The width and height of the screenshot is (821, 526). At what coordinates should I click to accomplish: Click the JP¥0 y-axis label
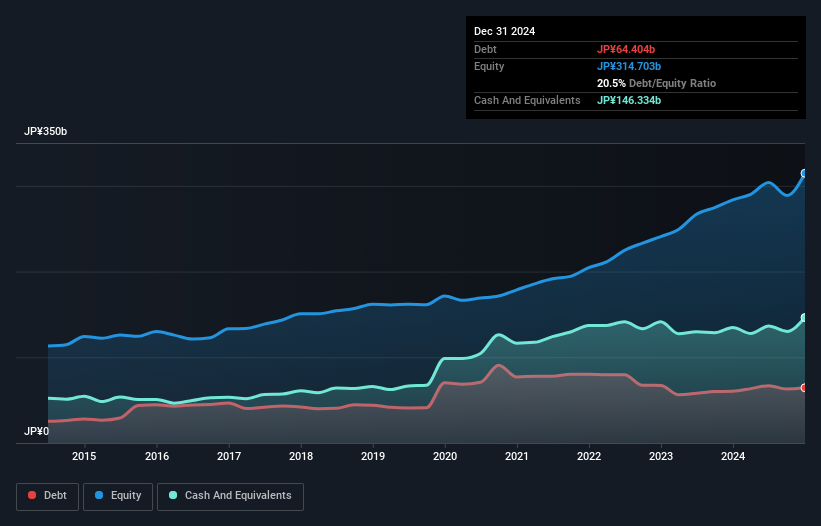click(37, 431)
